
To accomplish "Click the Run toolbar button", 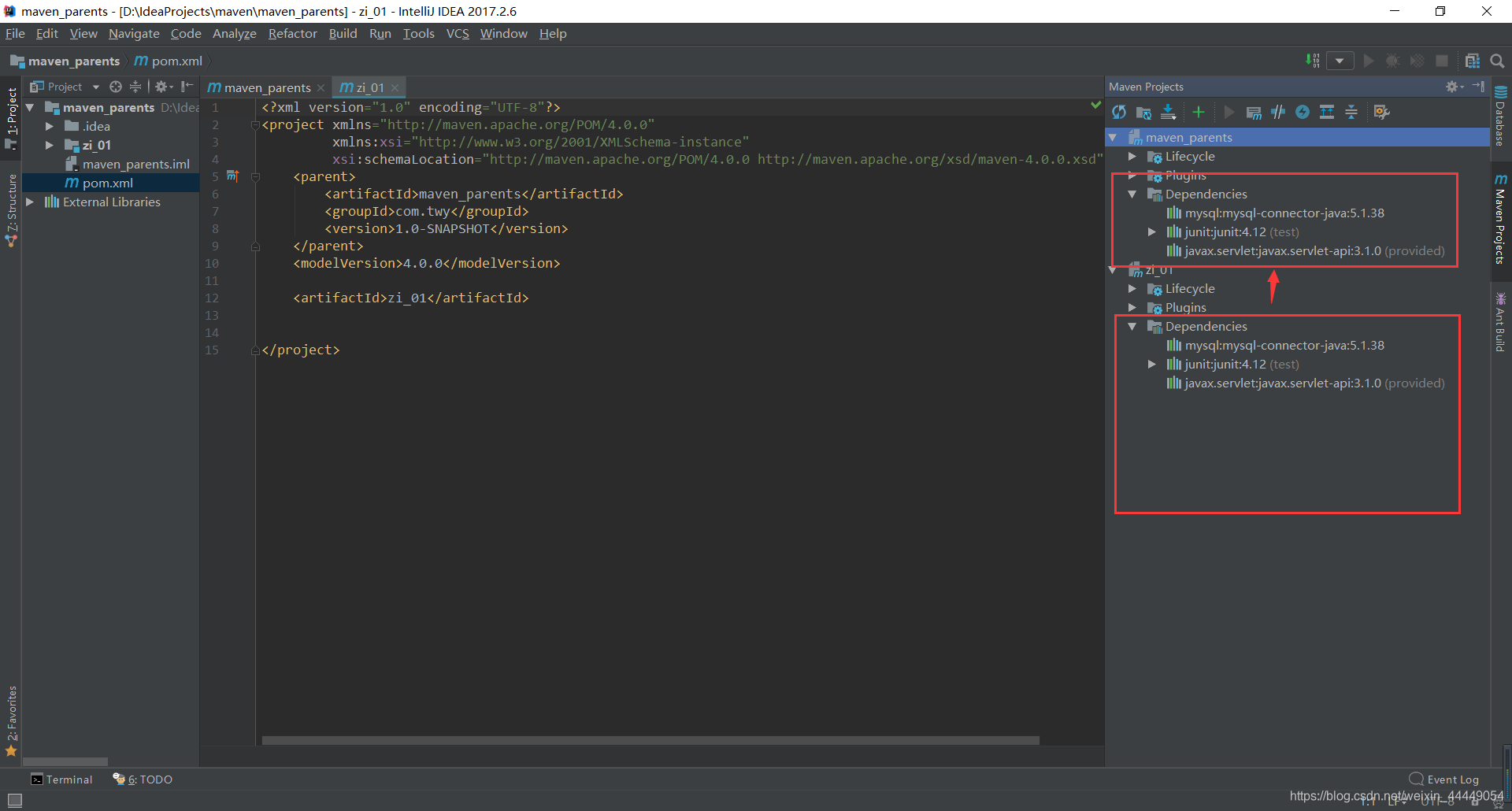I will (1369, 61).
